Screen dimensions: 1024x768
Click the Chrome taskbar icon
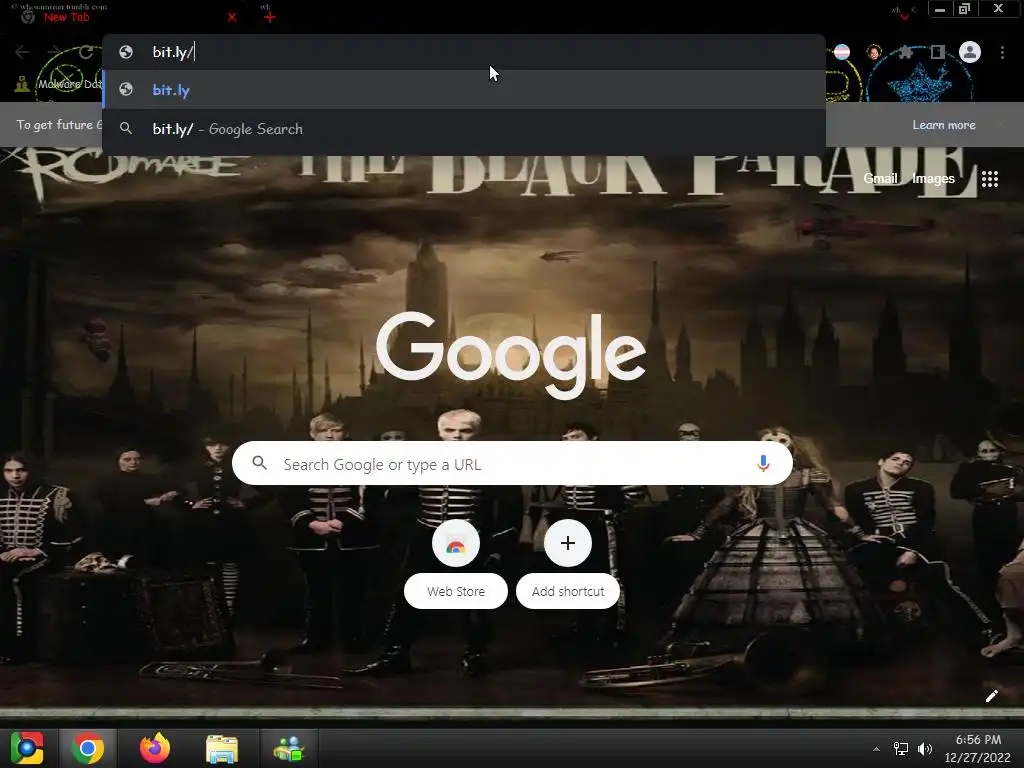point(88,748)
